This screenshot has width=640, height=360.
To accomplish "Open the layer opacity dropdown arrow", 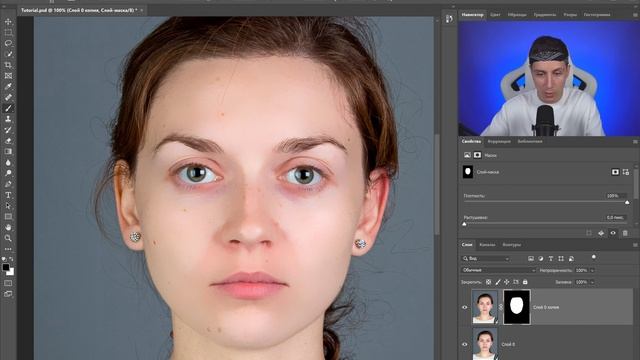I will (592, 270).
